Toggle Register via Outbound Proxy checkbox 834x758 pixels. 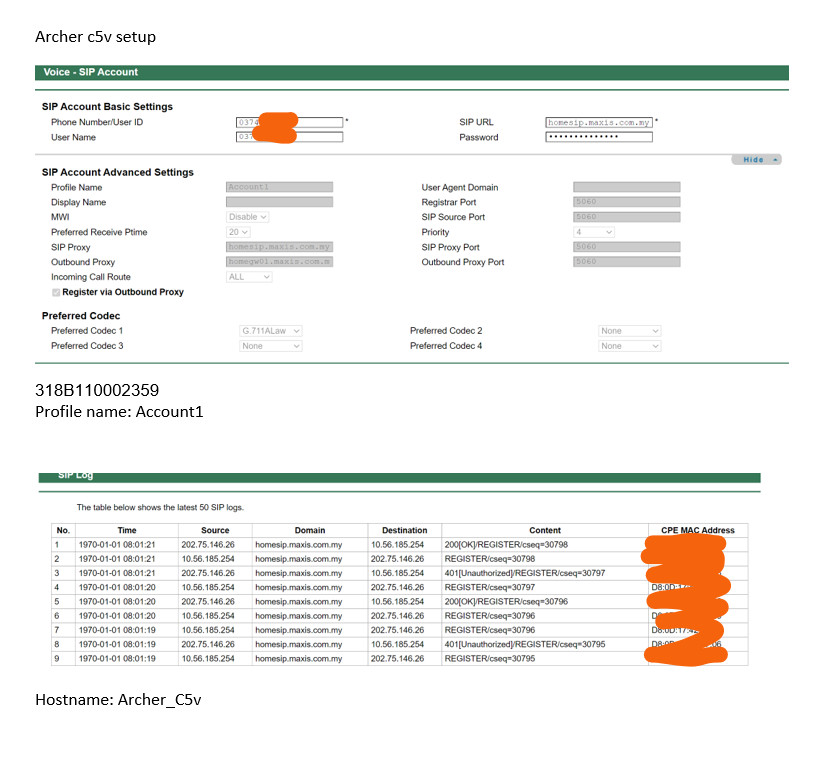point(56,292)
